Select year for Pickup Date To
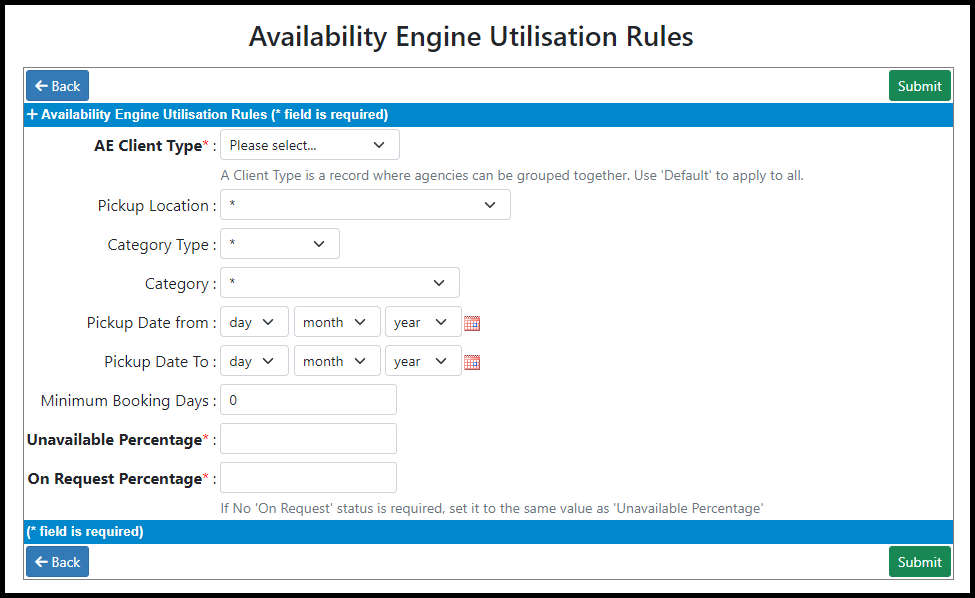The width and height of the screenshot is (975, 598). [x=423, y=361]
